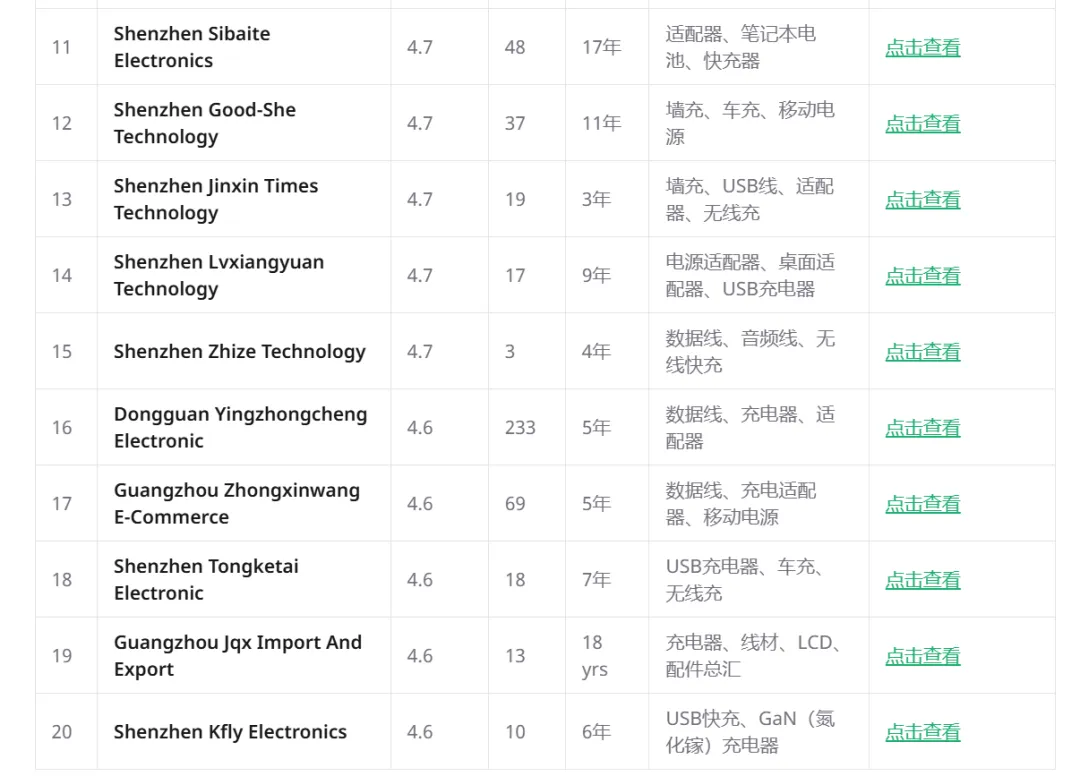This screenshot has width=1080, height=776.
Task: Click the 17年 cell for Sibaite Electronics
Action: click(x=601, y=48)
